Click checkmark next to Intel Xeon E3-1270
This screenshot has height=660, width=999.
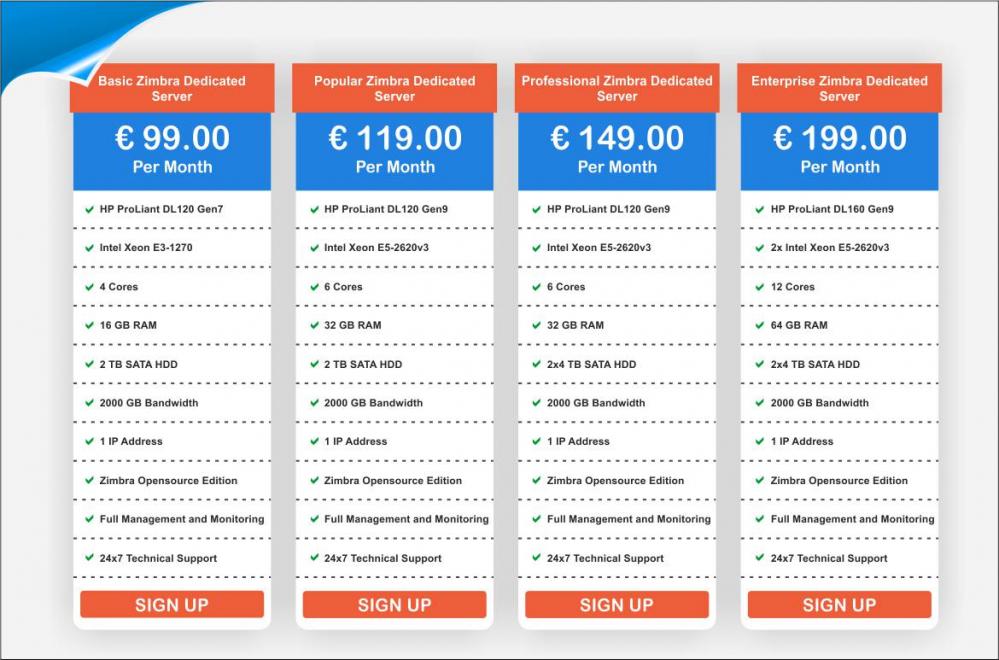(89, 248)
